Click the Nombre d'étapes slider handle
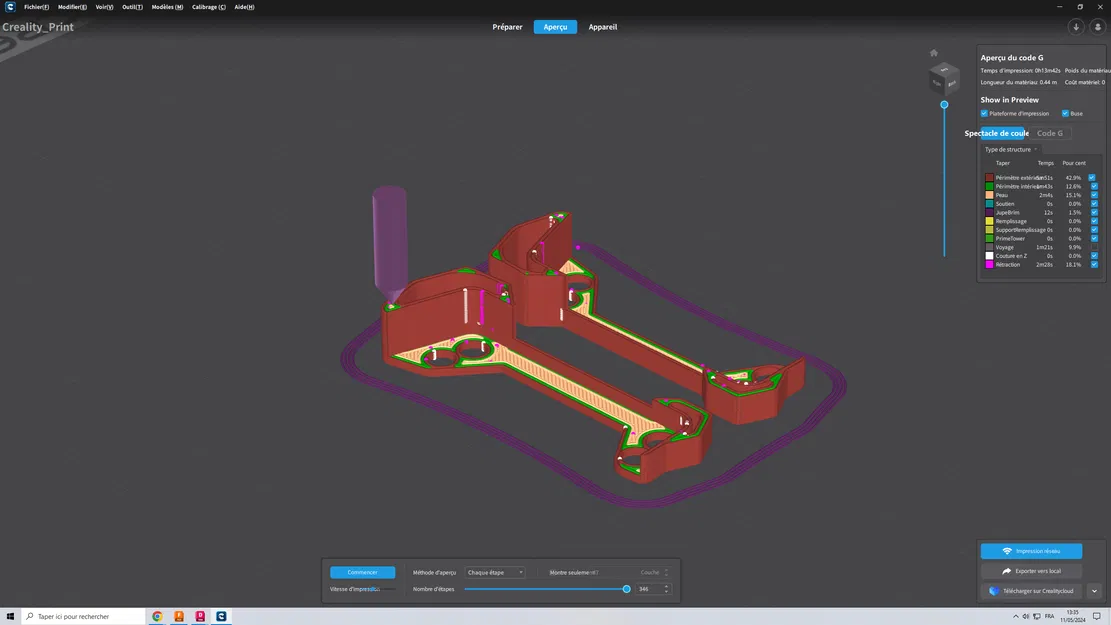Image resolution: width=1111 pixels, height=625 pixels. click(x=627, y=589)
